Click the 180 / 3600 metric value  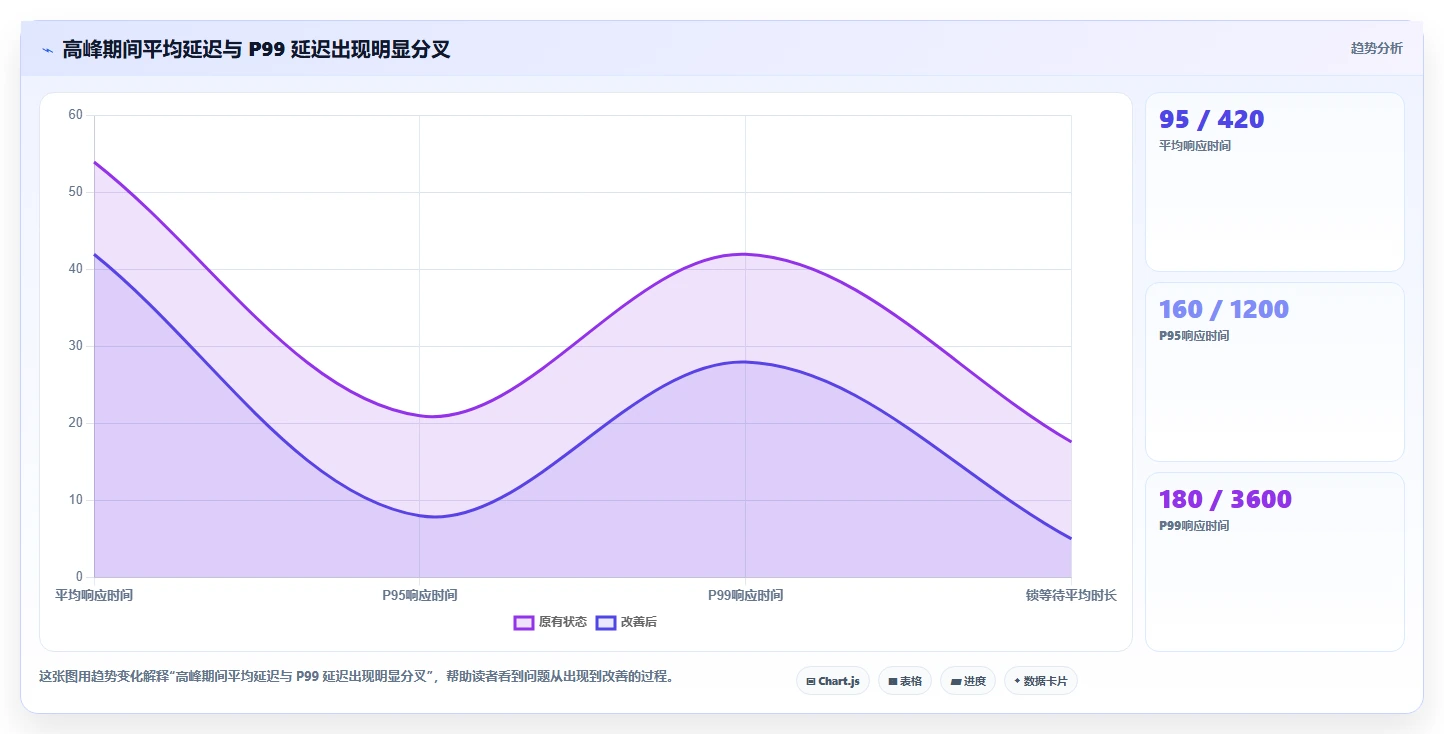tap(1225, 499)
